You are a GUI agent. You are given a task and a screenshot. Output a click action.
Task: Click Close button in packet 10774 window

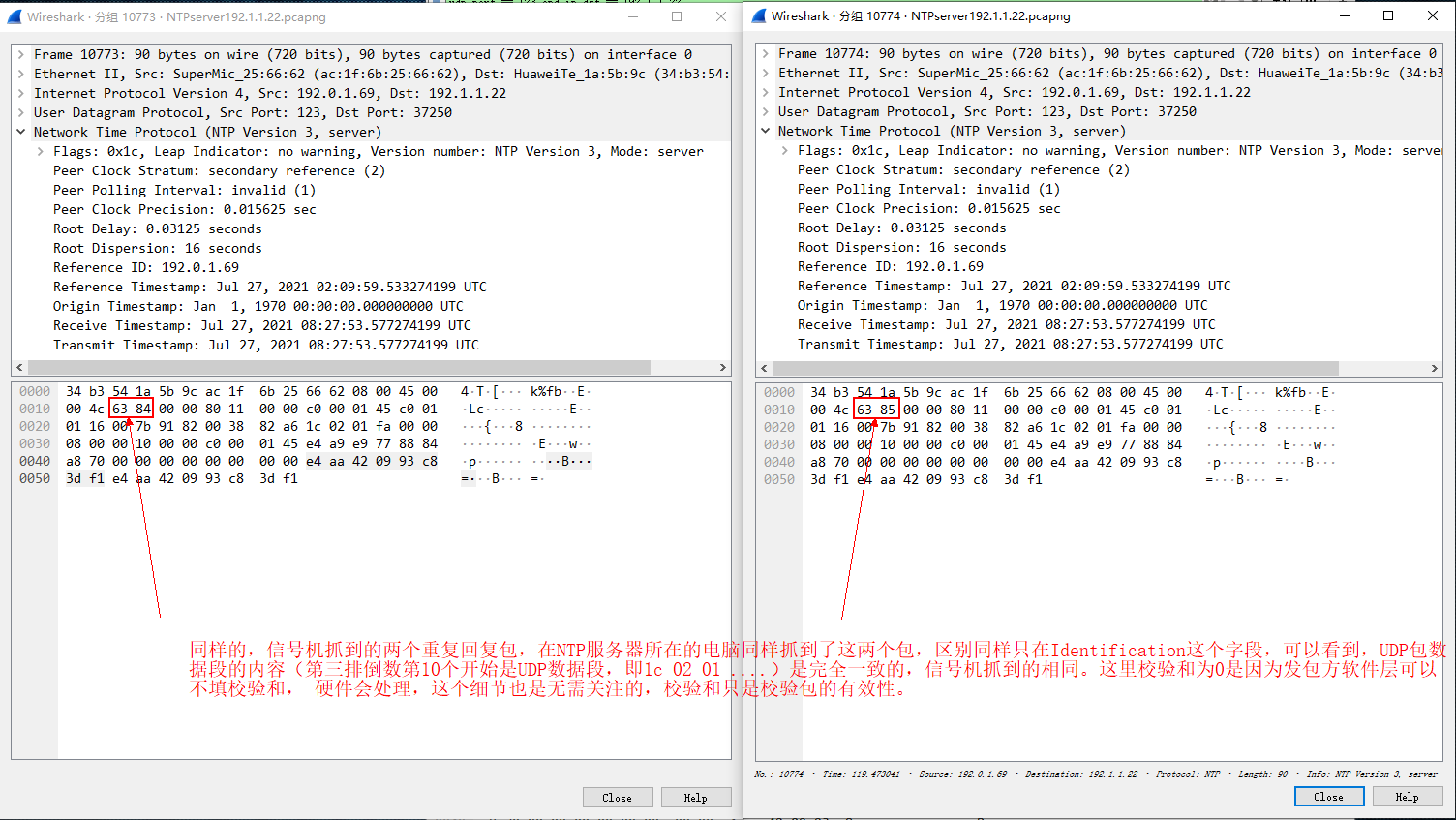(1329, 797)
